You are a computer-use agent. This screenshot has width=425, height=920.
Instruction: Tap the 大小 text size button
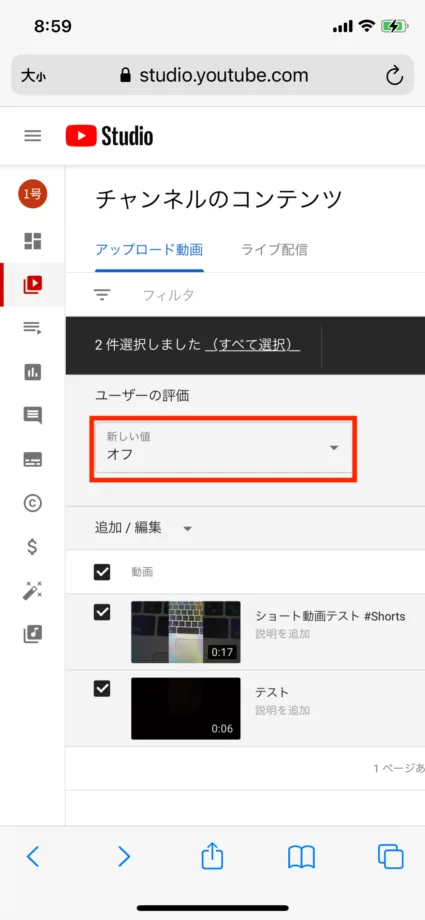tap(33, 76)
